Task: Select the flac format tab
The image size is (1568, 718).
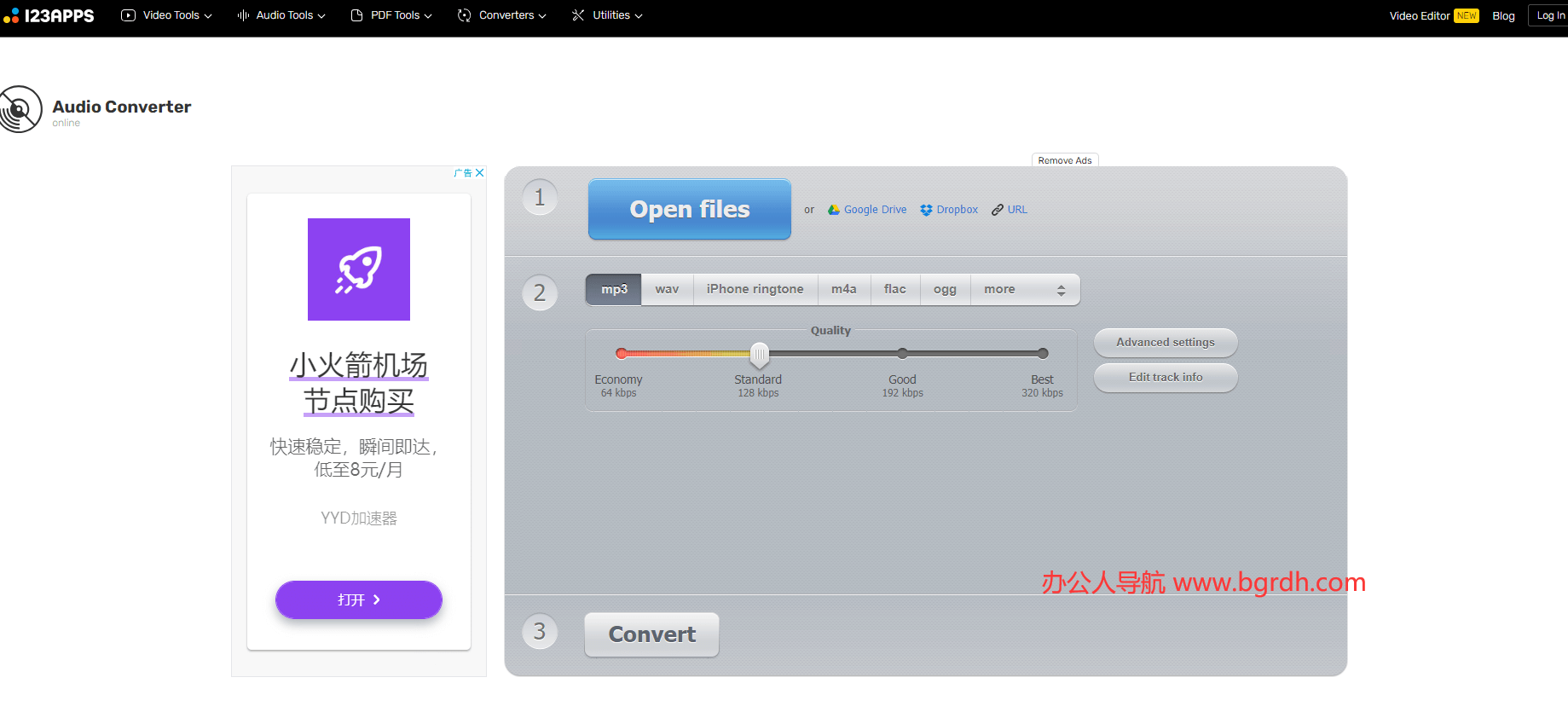Action: (895, 290)
